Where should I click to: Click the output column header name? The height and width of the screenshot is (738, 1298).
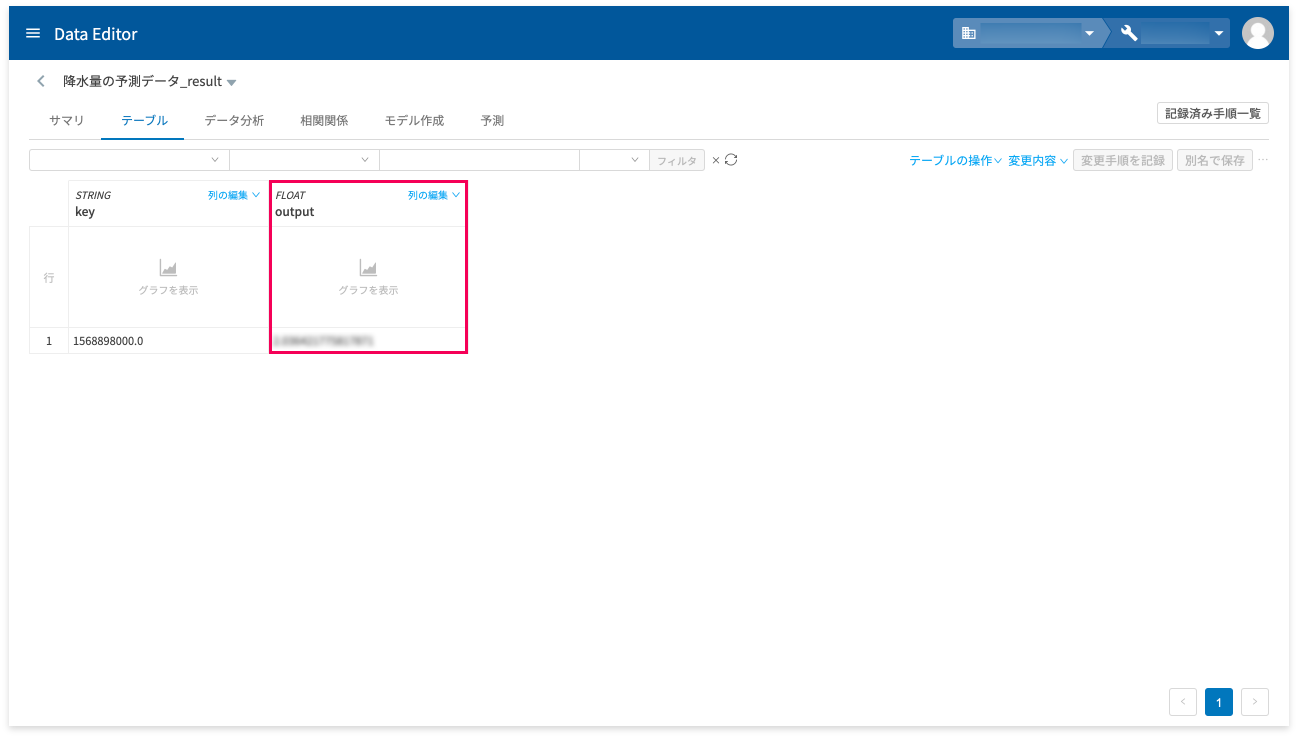[x=295, y=212]
